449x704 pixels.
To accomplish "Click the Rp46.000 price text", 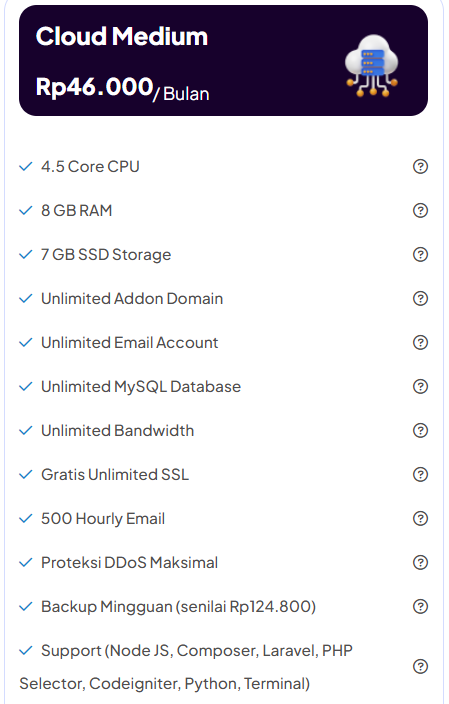I will [x=95, y=86].
